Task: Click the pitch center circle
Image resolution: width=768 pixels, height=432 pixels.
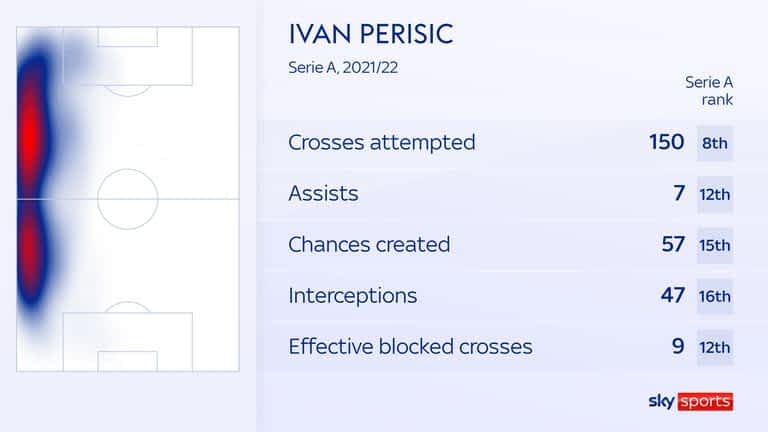Action: pyautogui.click(x=127, y=199)
